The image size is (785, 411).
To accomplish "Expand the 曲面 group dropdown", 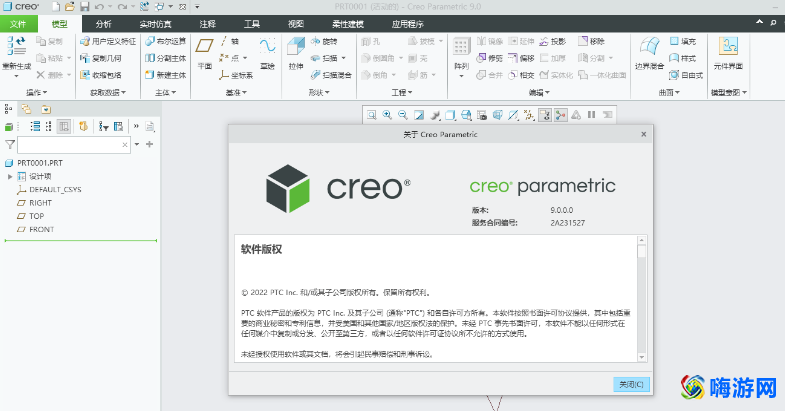I will tap(669, 93).
